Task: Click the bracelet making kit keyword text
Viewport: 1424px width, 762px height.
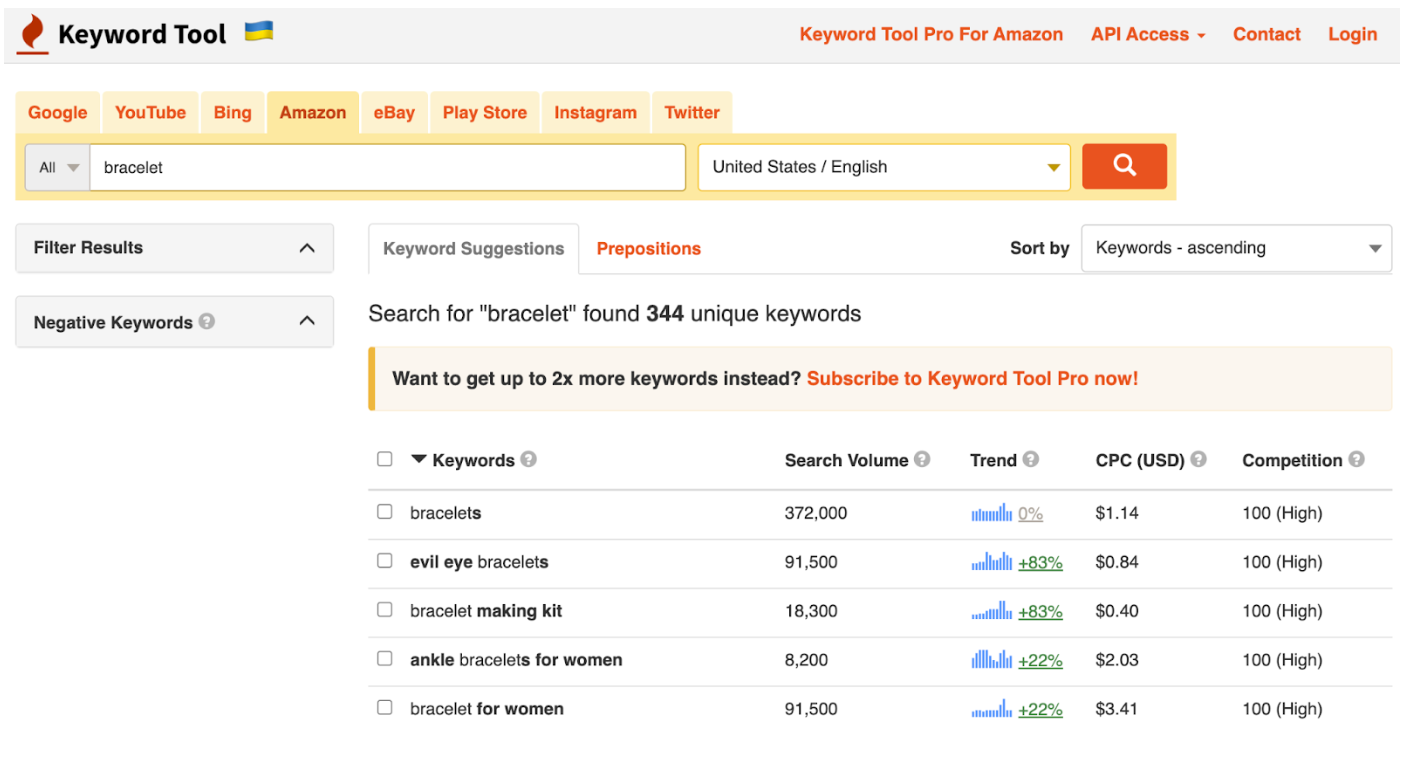Action: tap(486, 611)
